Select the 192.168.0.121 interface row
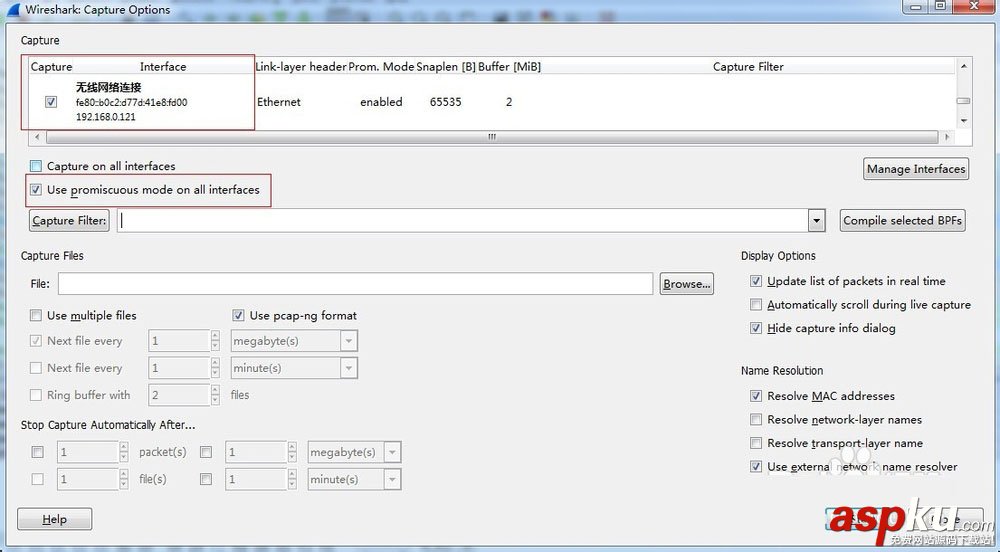Viewport: 1000px width, 552px height. coord(106,117)
